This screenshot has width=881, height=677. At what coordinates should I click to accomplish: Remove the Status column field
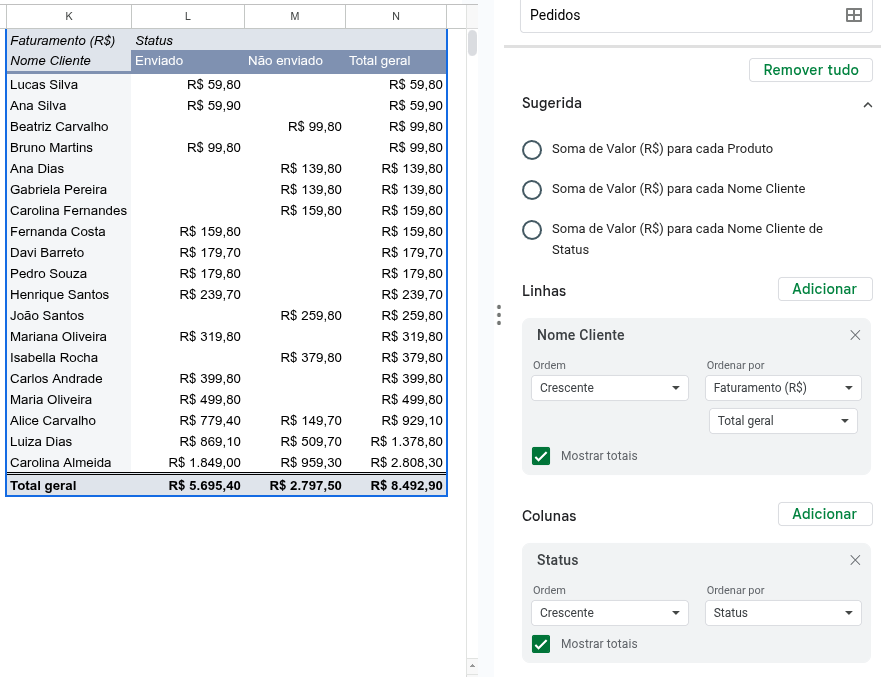pyautogui.click(x=855, y=560)
